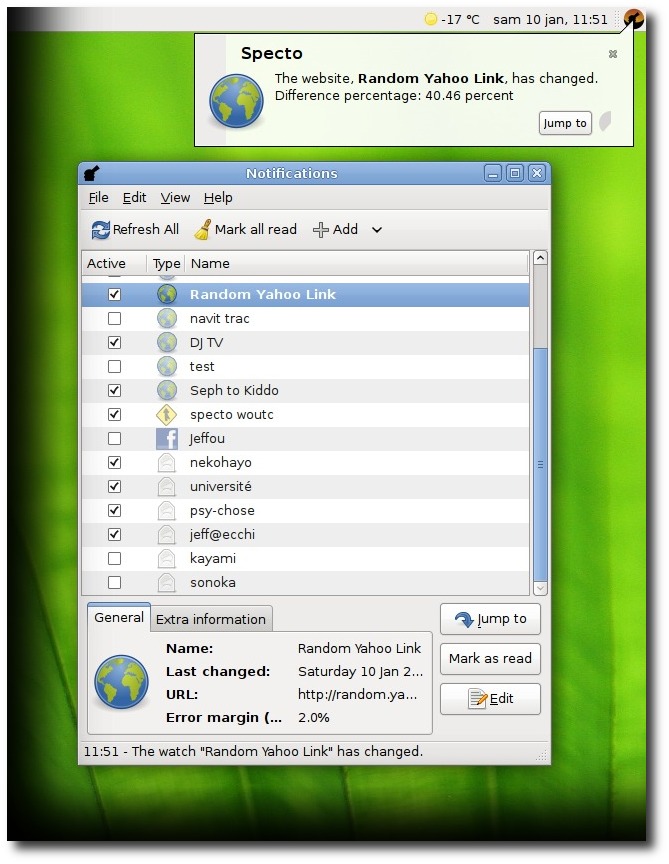Click the globe icon of navit trac row
Viewport: 669px width, 864px height.
pyautogui.click(x=167, y=318)
